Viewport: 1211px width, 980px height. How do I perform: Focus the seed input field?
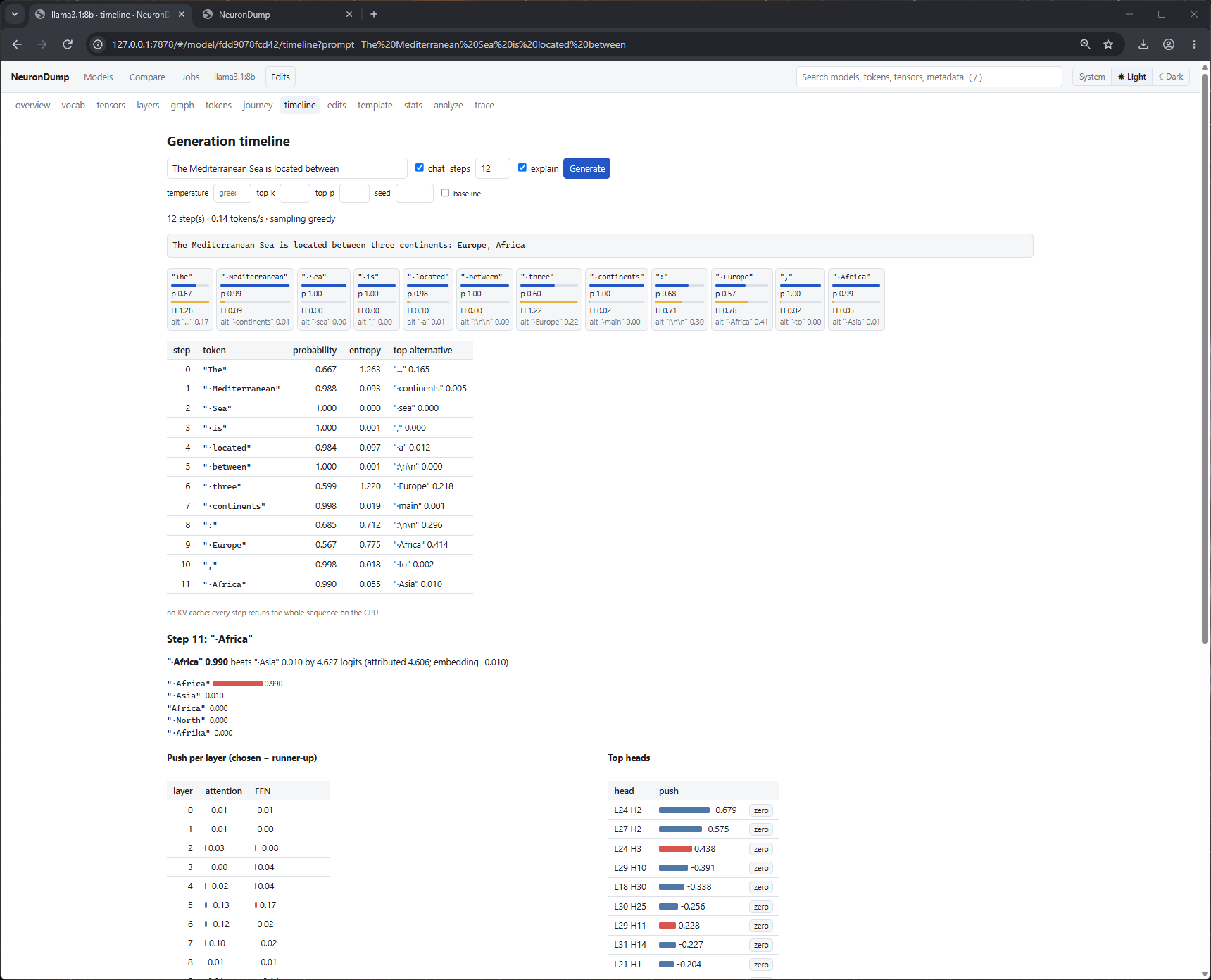click(x=414, y=193)
